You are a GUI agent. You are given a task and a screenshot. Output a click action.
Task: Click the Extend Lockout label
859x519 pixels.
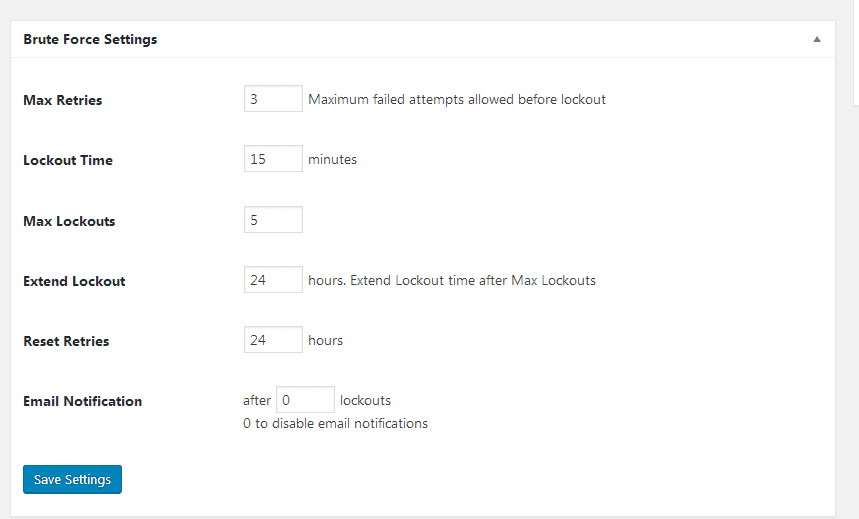(74, 281)
